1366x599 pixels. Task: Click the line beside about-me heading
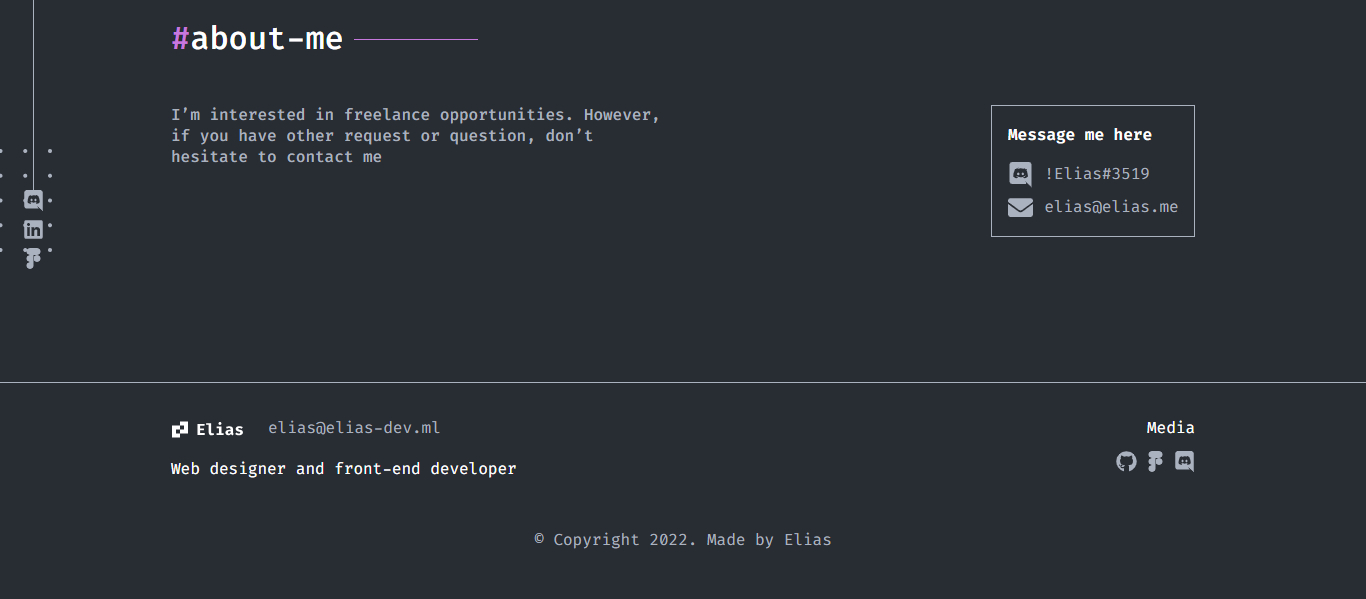click(x=416, y=40)
